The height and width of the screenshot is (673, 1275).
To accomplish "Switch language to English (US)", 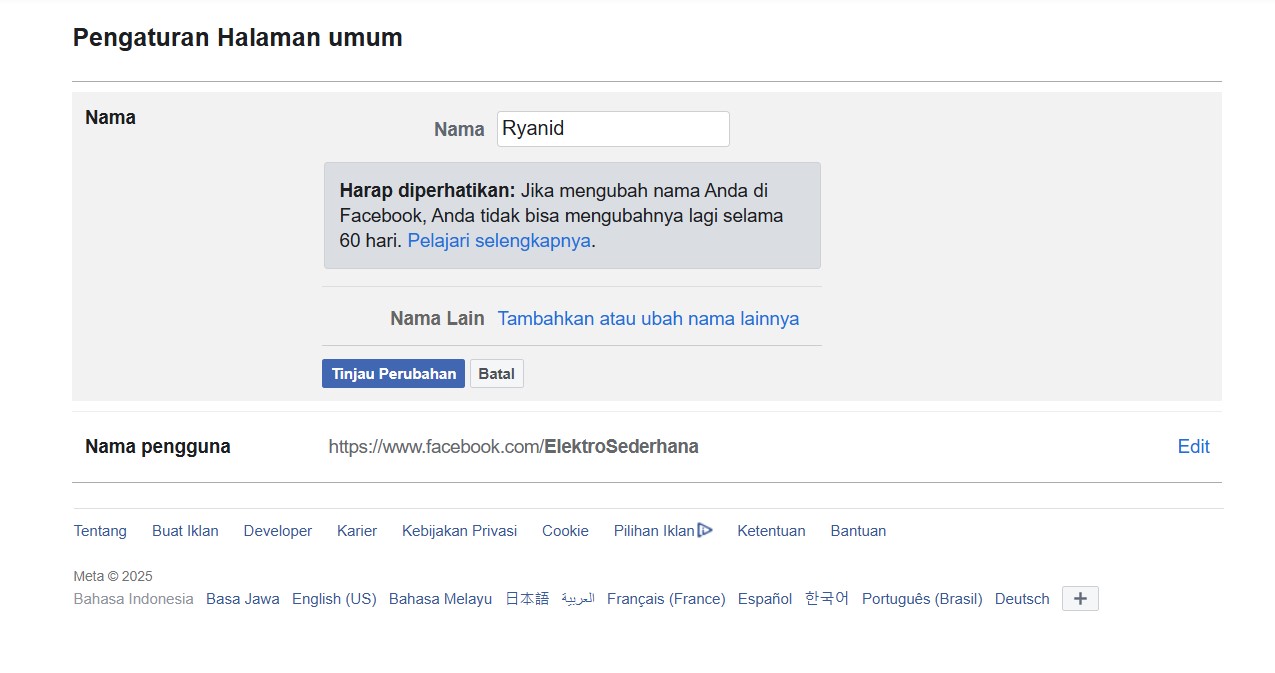I will pyautogui.click(x=334, y=599).
